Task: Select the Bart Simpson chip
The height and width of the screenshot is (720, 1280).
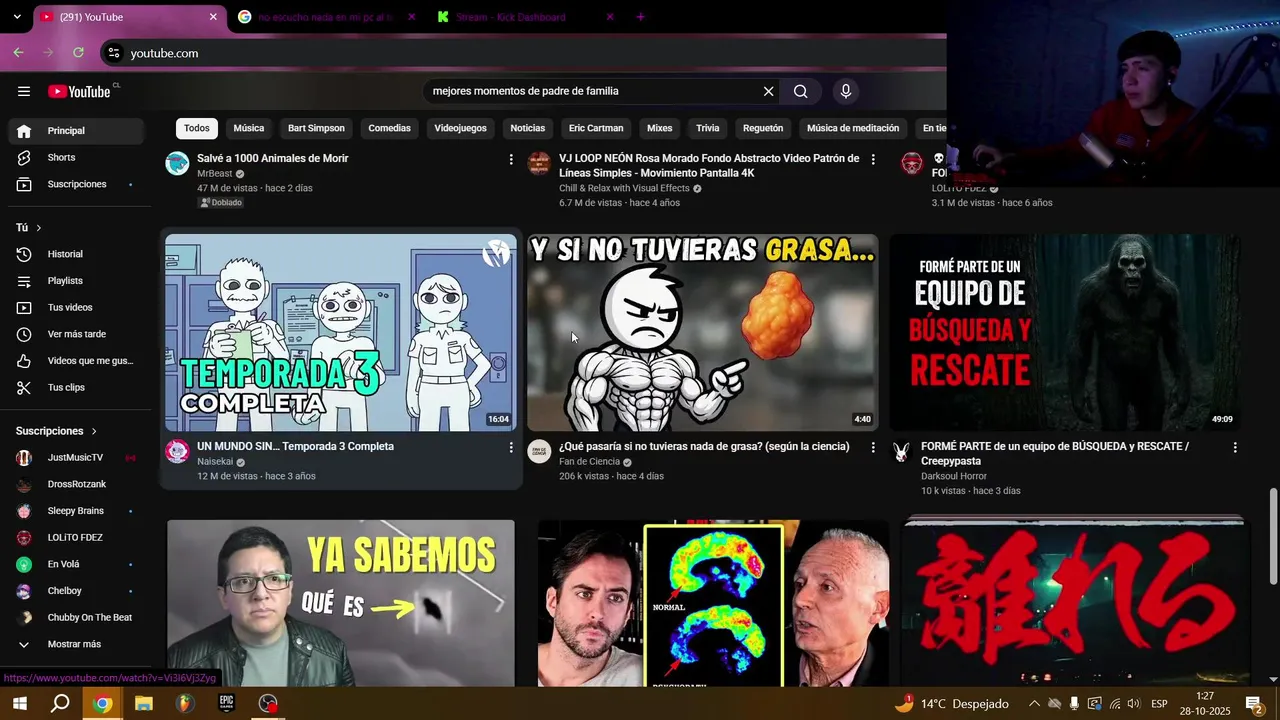Action: pyautogui.click(x=316, y=128)
